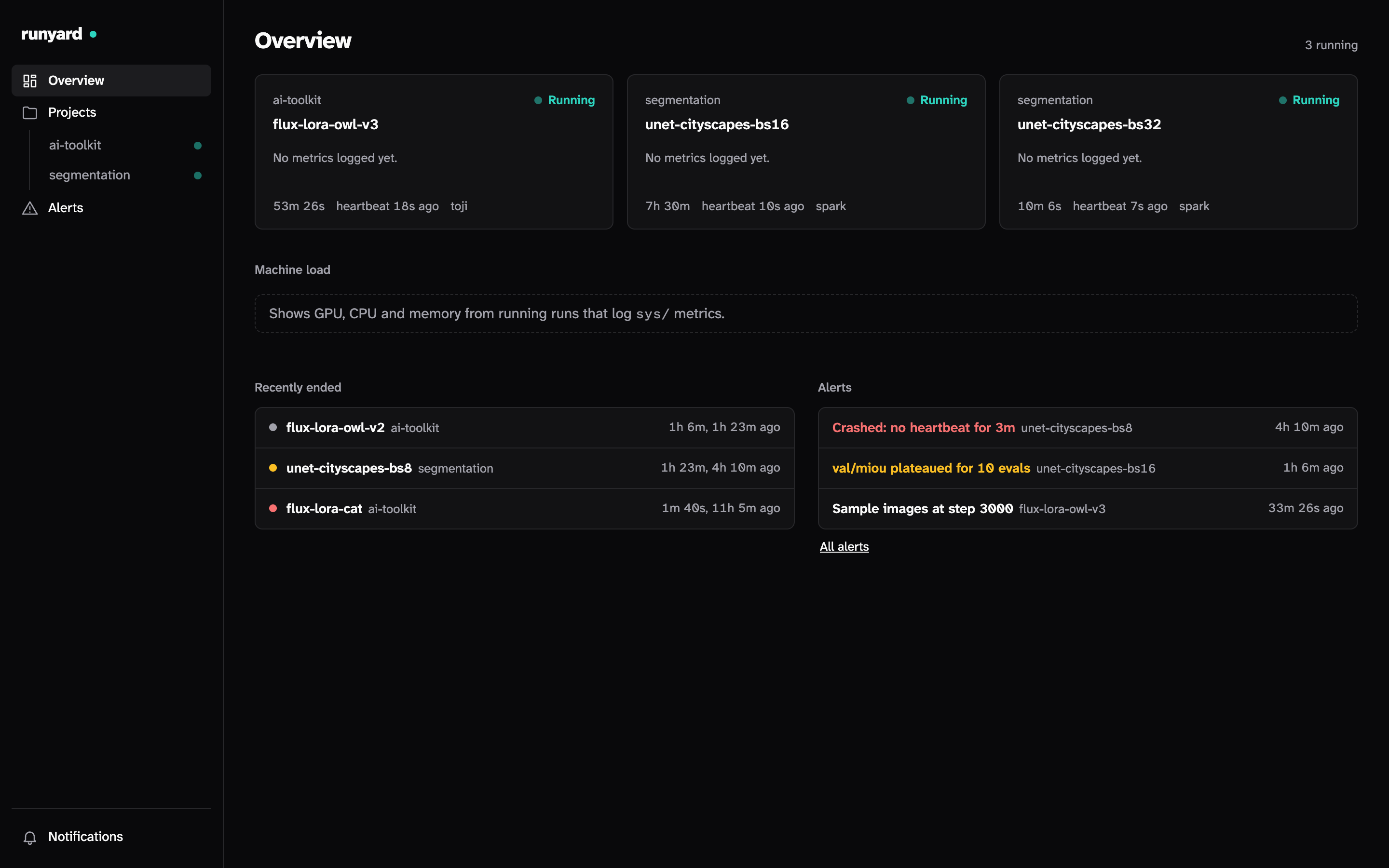Click the green status dot beside ai-toolkit
Screen dimensions: 1389x868
197,145
